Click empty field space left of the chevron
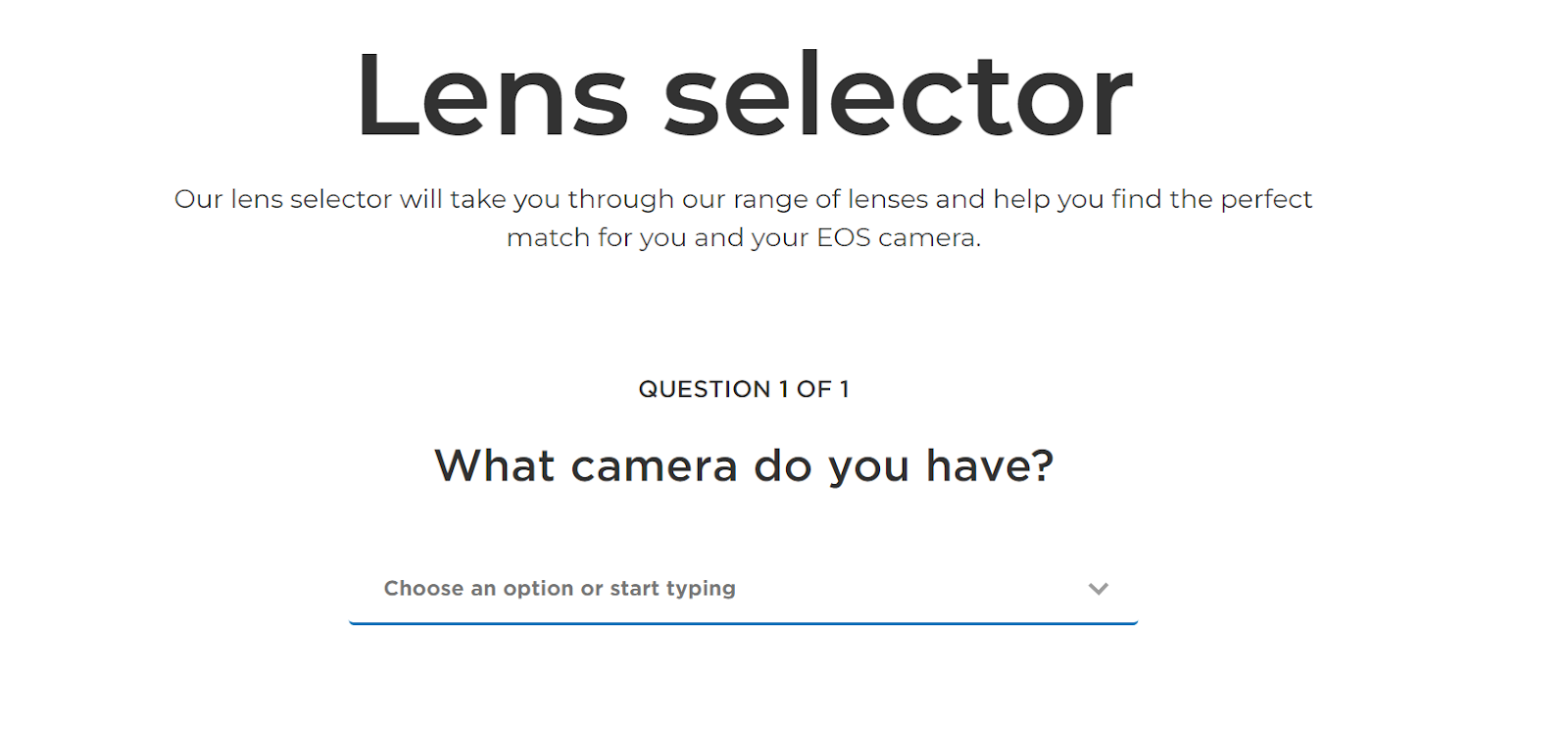 pos(911,589)
